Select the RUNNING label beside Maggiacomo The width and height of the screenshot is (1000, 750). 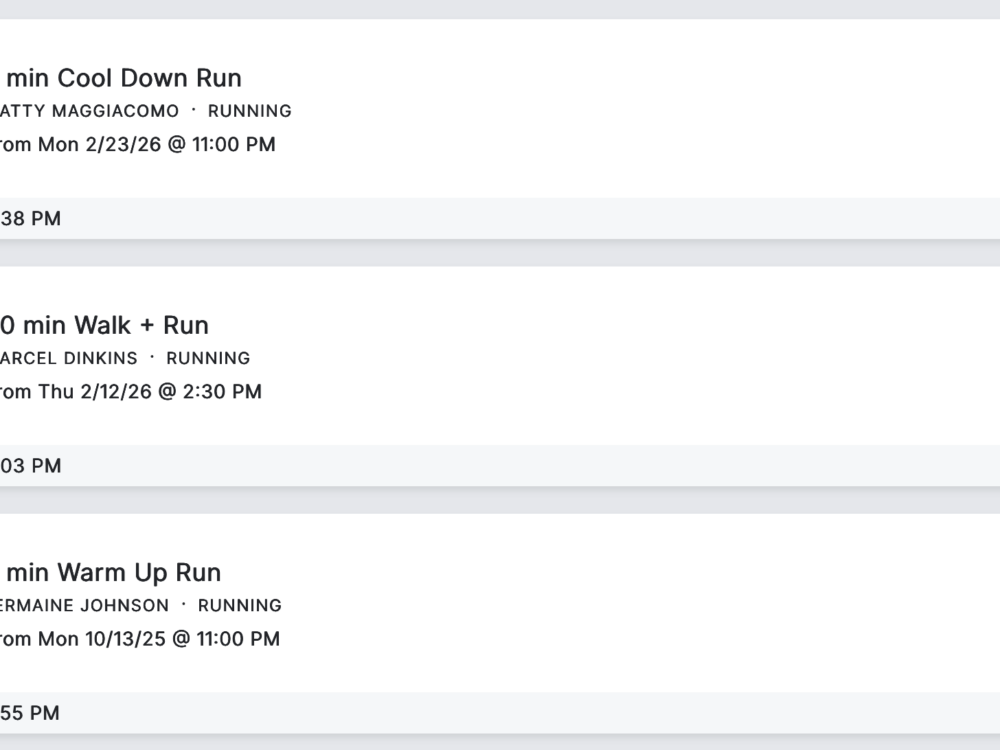pos(249,111)
